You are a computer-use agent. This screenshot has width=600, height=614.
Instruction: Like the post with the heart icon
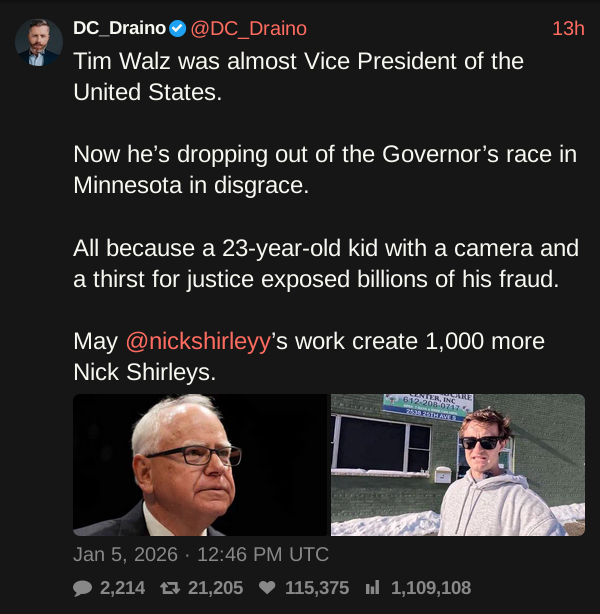[x=267, y=588]
